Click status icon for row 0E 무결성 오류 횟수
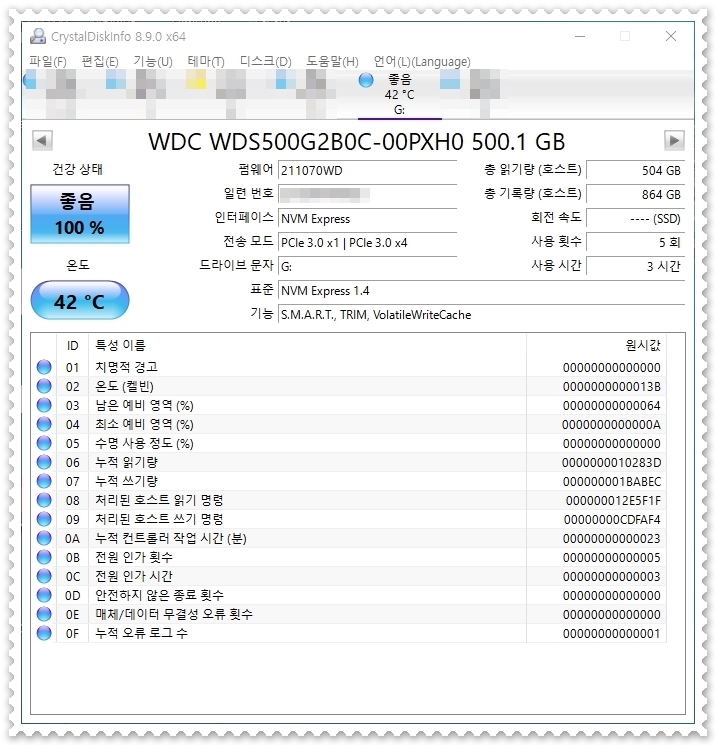 (44, 614)
